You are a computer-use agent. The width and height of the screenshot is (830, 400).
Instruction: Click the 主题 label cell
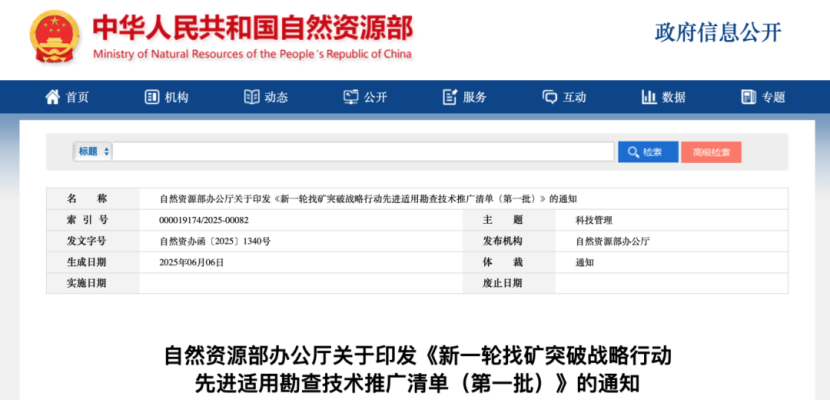coord(509,220)
